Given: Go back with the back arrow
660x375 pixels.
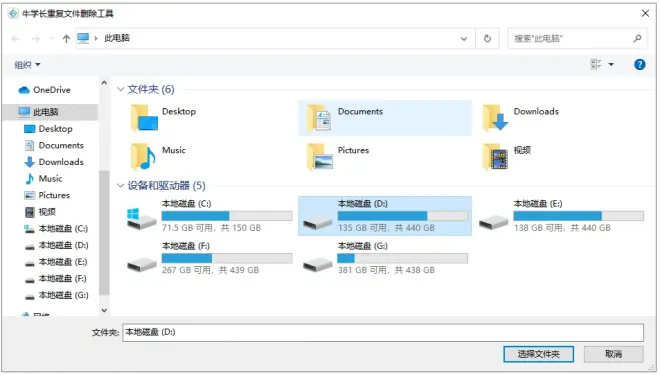Looking at the screenshot, I should (x=16, y=39).
